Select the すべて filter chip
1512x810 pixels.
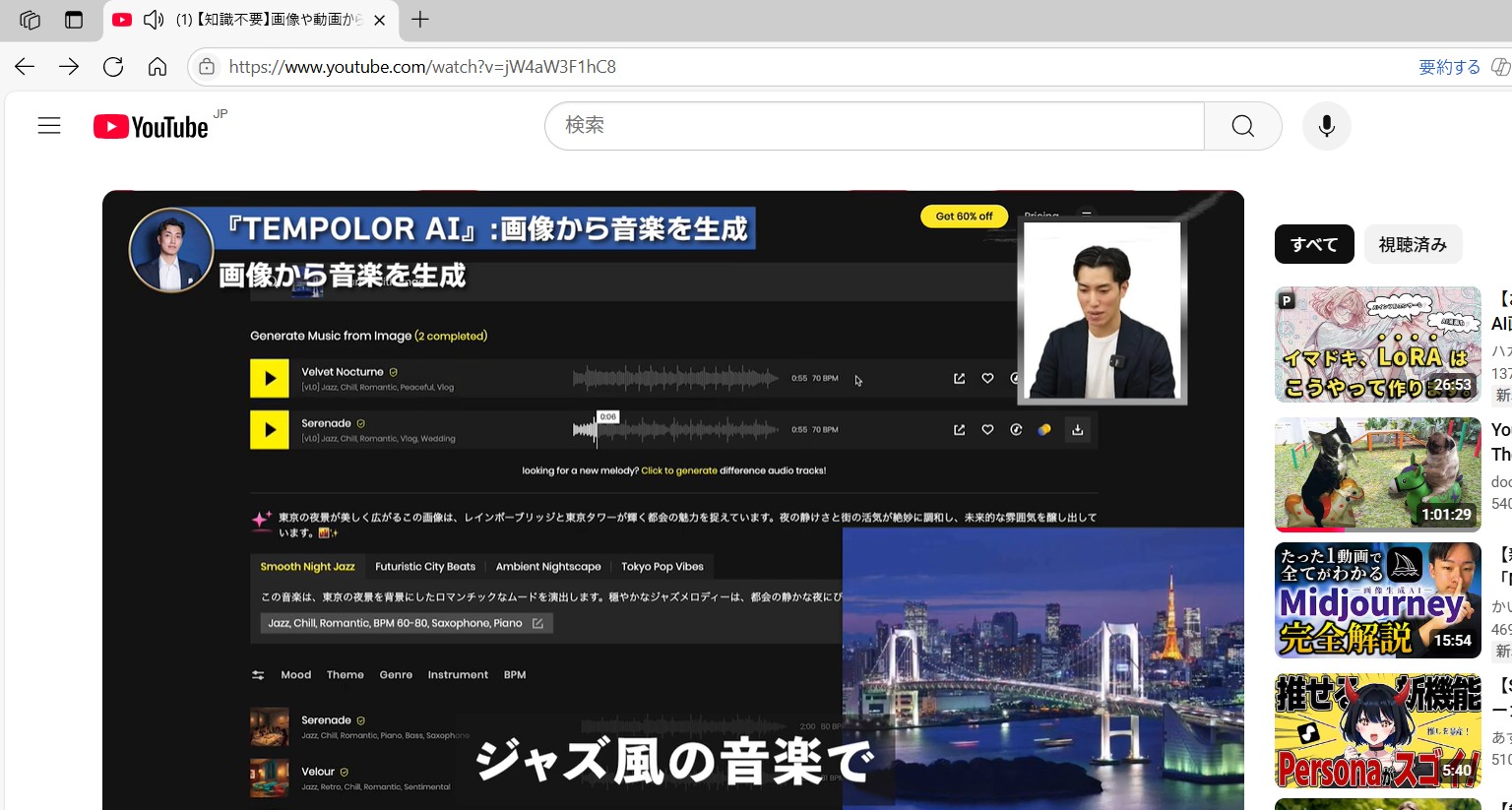click(1314, 244)
